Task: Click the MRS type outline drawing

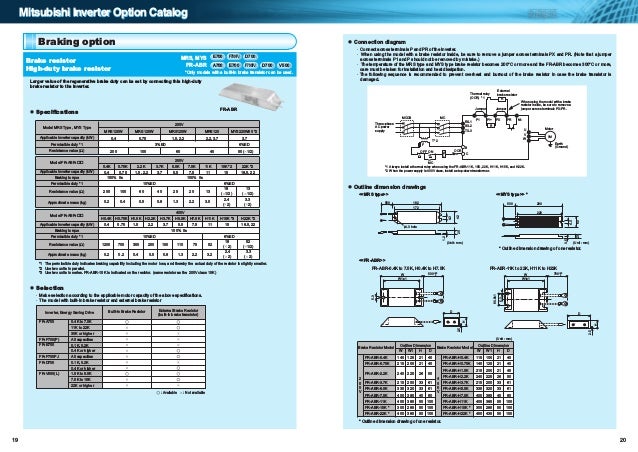Action: click(x=420, y=222)
